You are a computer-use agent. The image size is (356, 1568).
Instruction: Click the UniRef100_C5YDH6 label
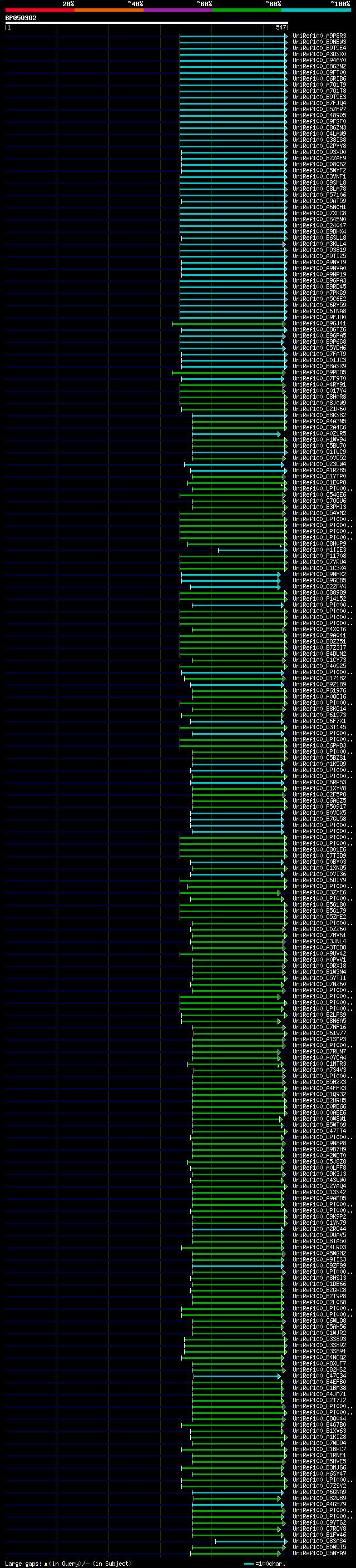pyautogui.click(x=319, y=348)
